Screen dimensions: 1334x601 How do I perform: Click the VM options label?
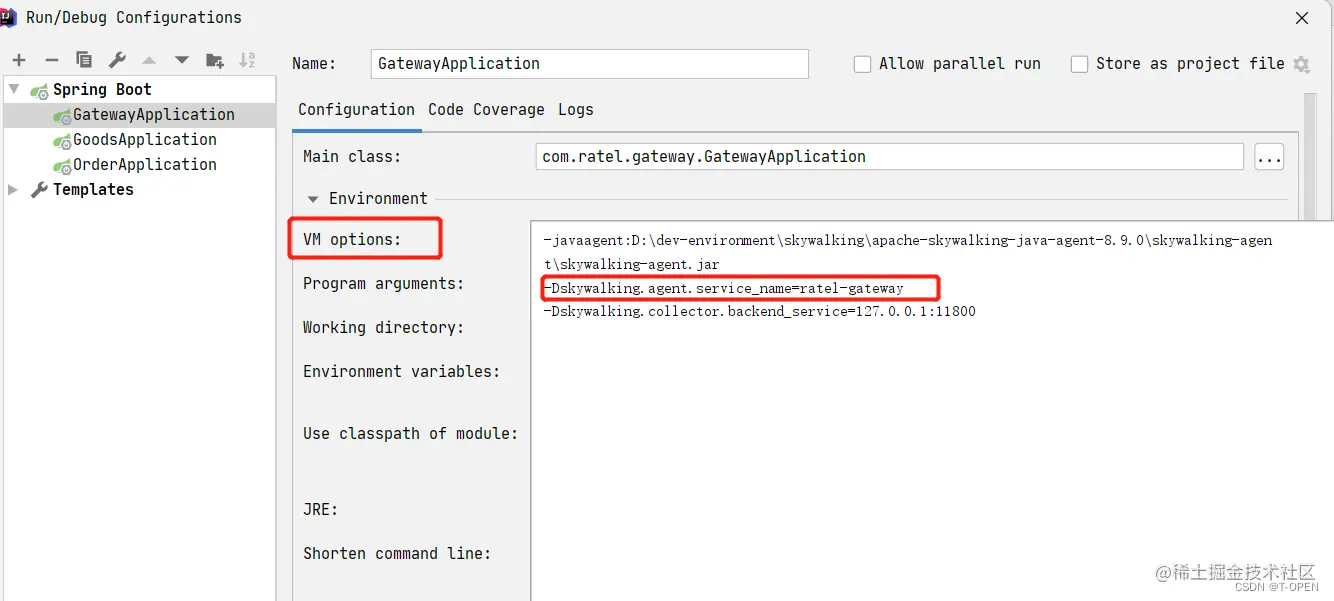(352, 240)
